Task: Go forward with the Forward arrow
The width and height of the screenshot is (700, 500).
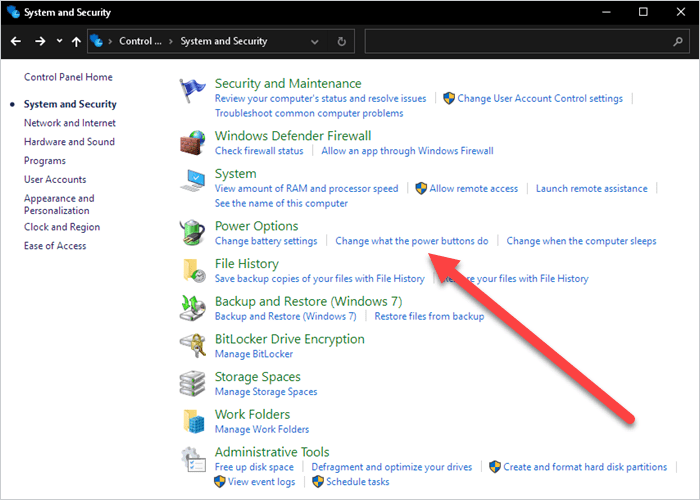Action: [40, 41]
